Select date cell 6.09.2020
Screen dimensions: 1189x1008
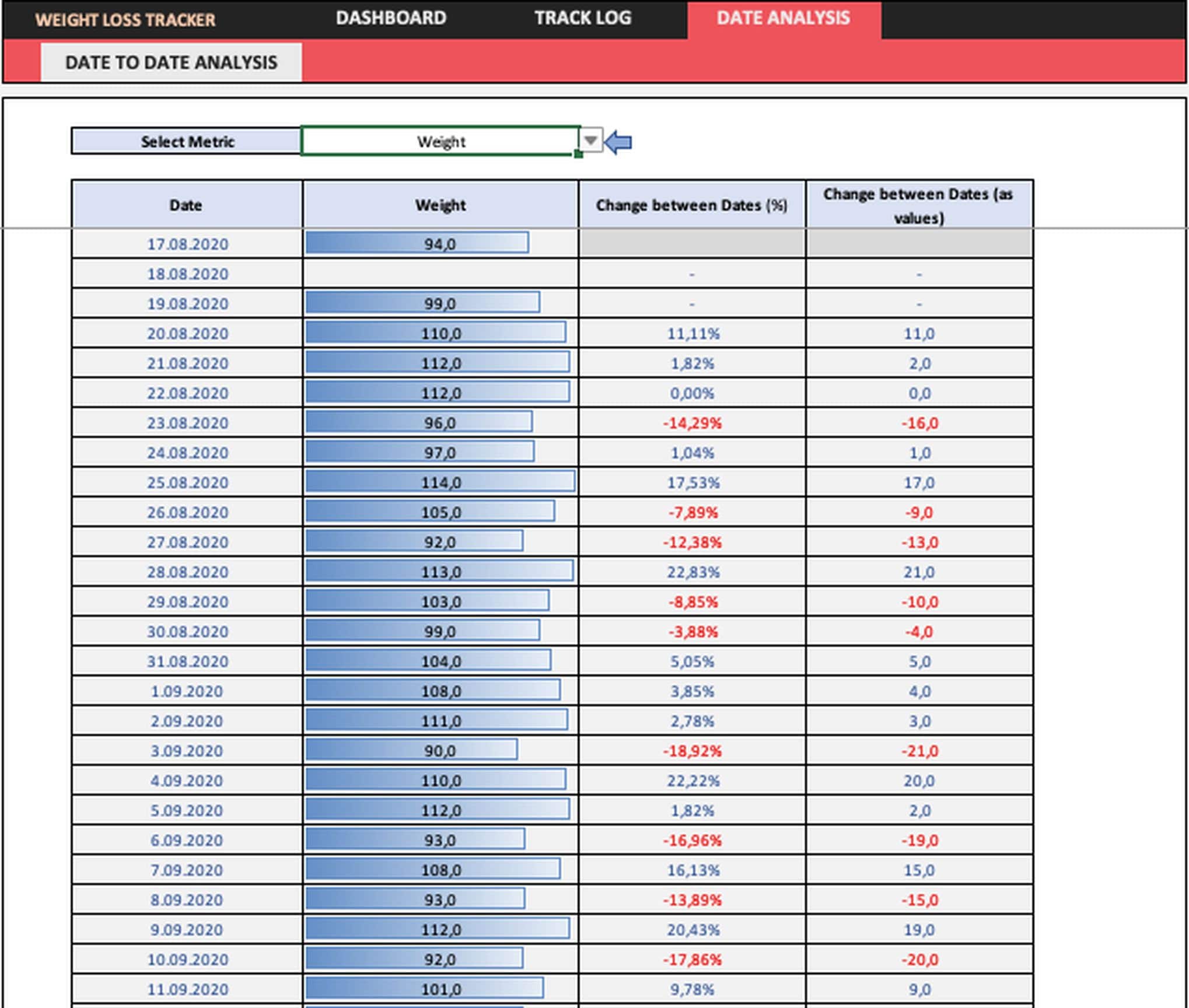[x=187, y=840]
